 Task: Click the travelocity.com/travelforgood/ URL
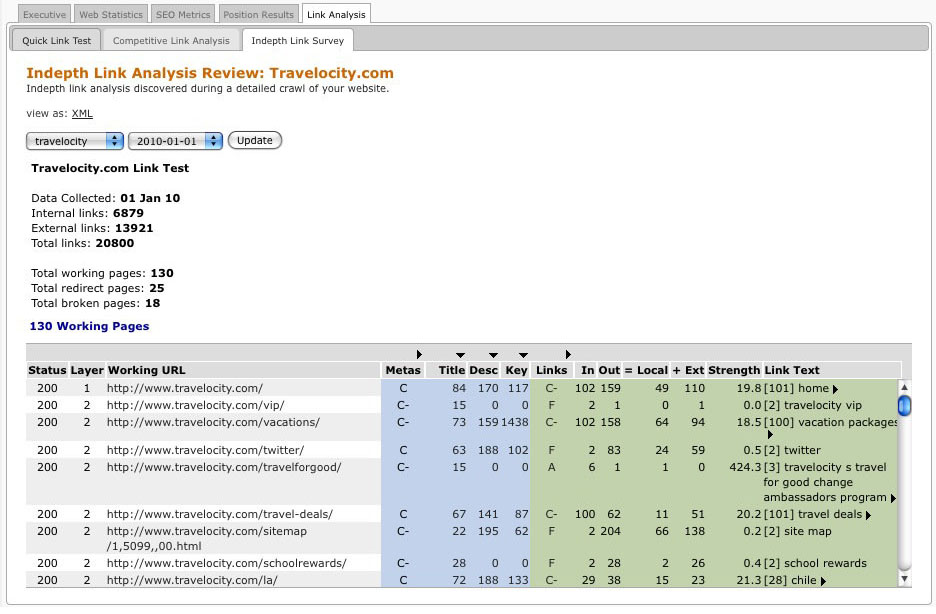pyautogui.click(x=224, y=467)
